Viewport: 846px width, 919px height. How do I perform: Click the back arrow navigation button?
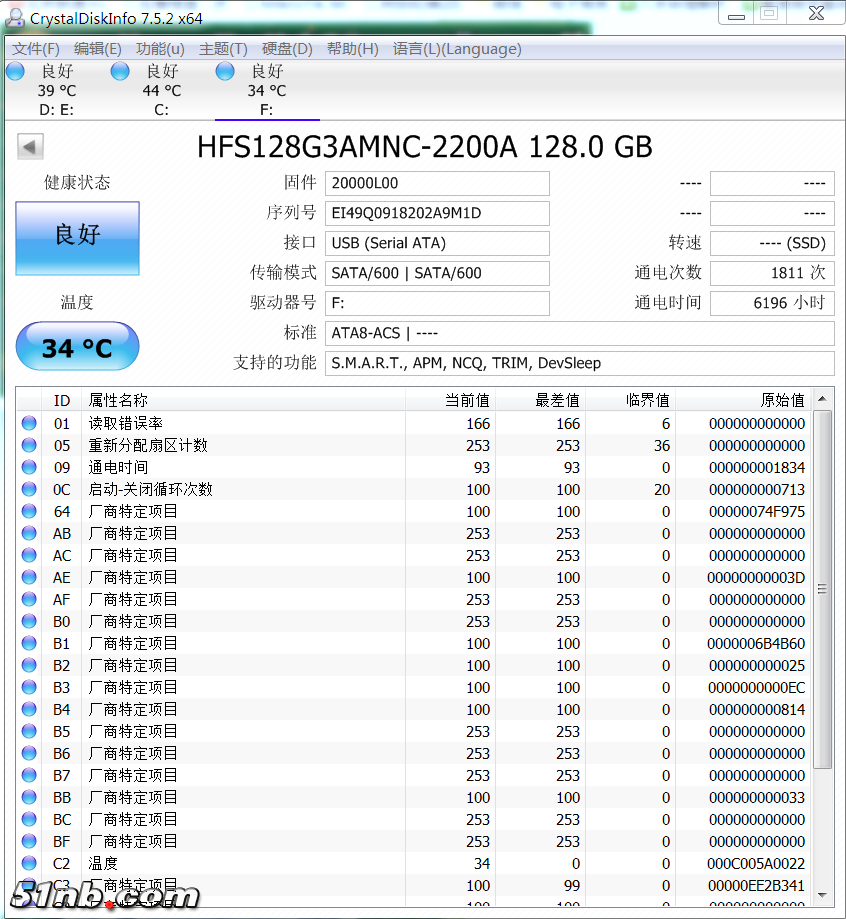click(30, 146)
